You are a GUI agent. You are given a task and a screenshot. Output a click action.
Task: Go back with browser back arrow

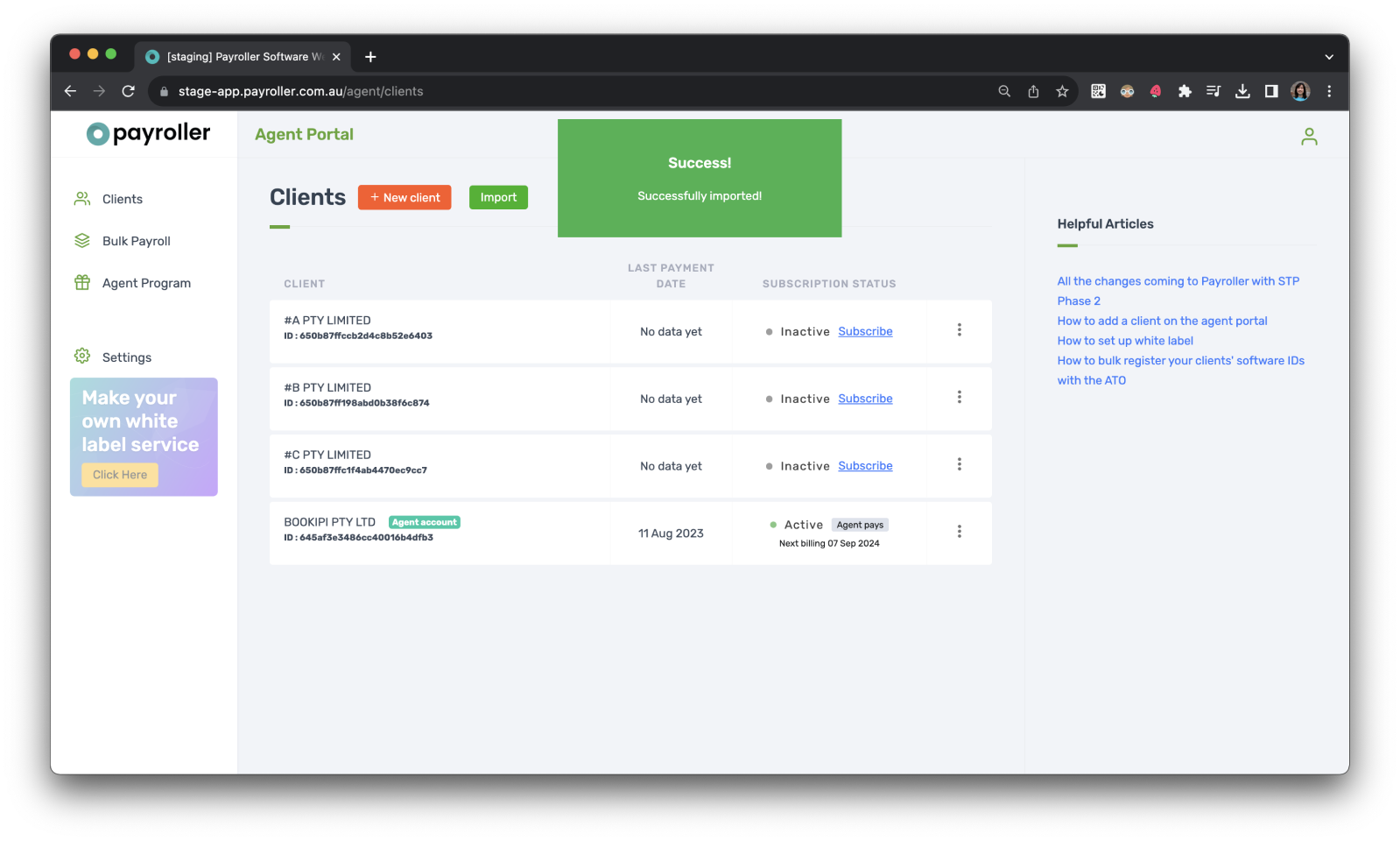(71, 91)
